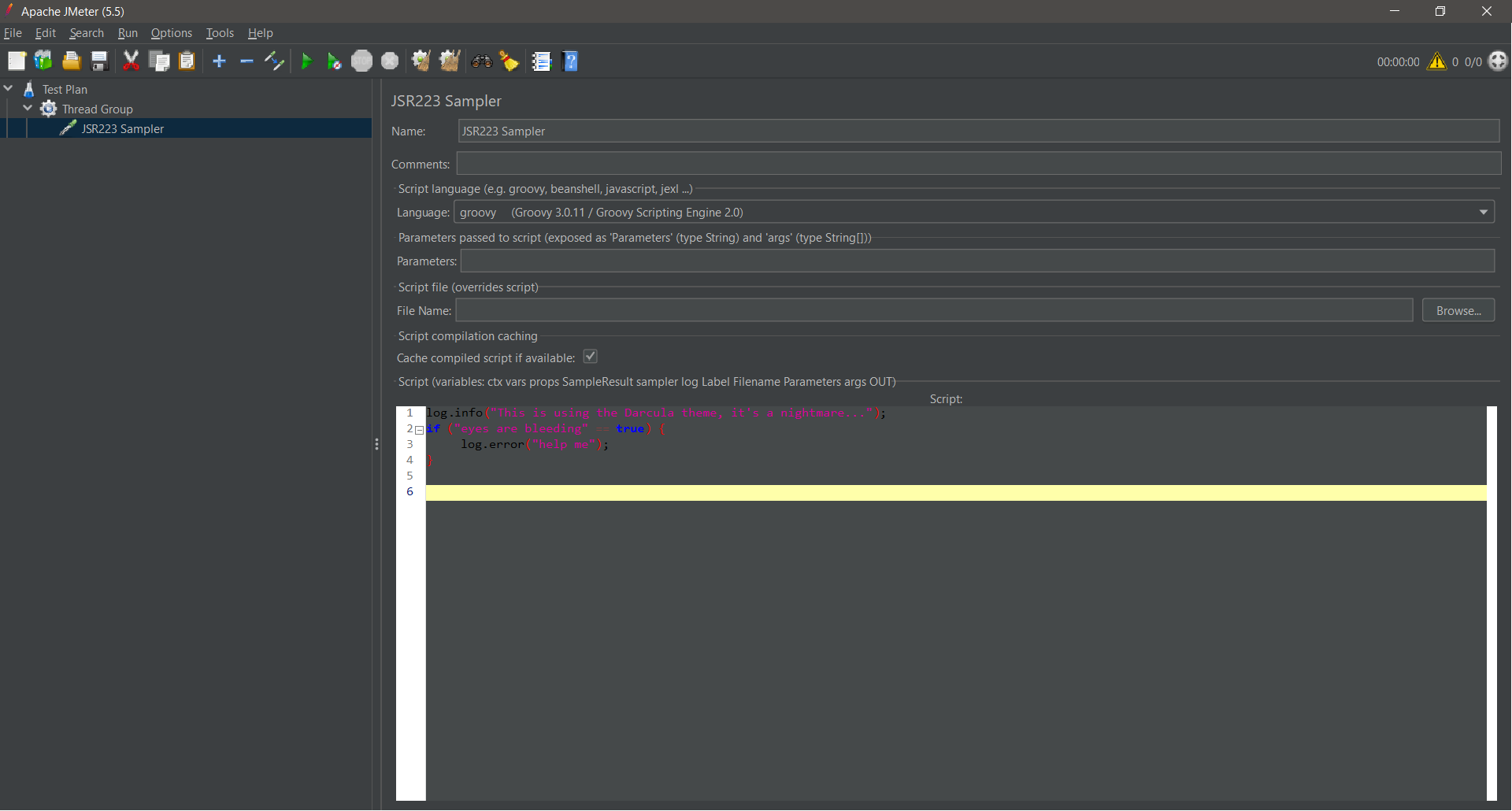Click the New test plan icon
Viewport: 1512px width, 811px height.
tap(17, 61)
